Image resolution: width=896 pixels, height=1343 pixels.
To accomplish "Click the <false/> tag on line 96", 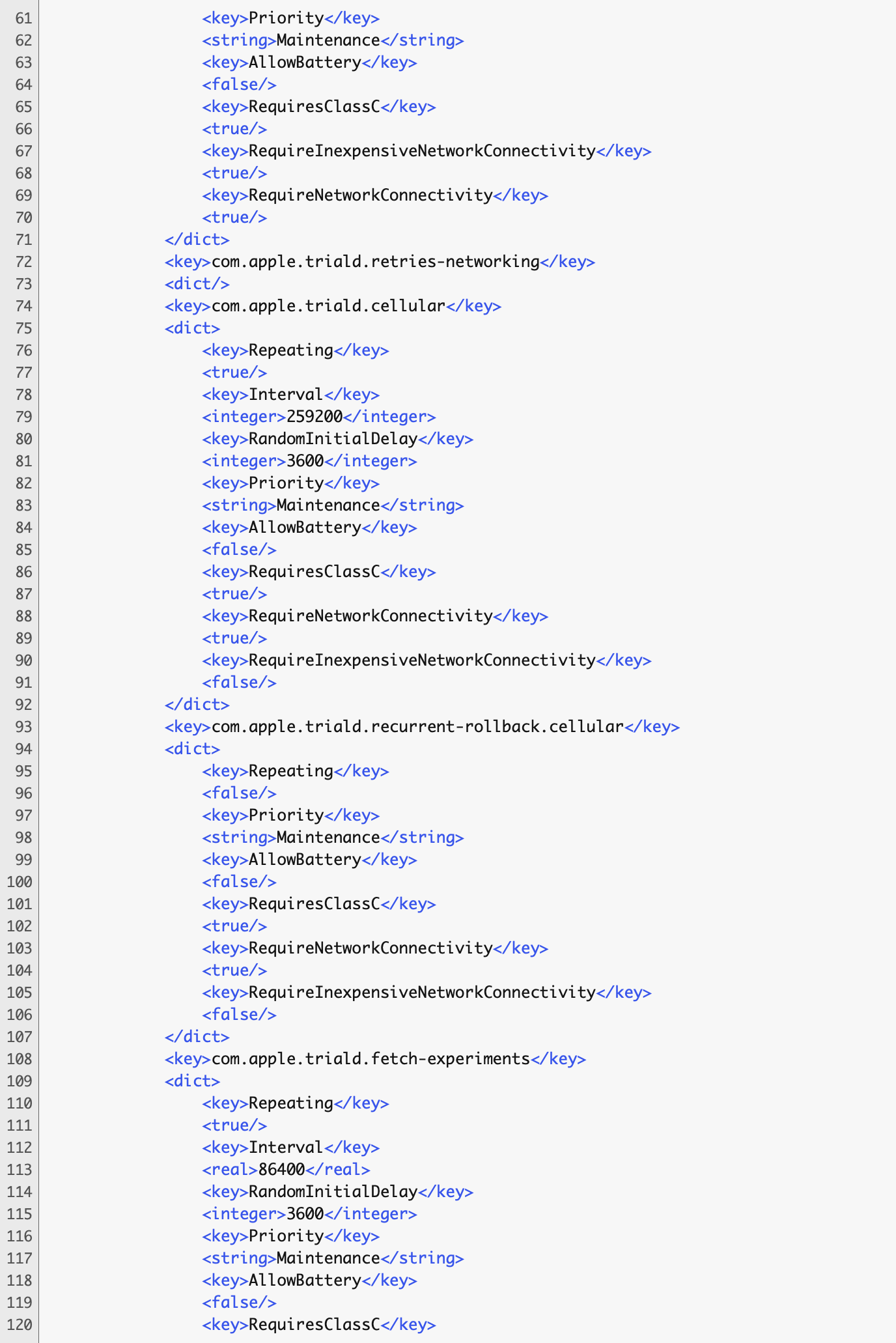I will (240, 793).
